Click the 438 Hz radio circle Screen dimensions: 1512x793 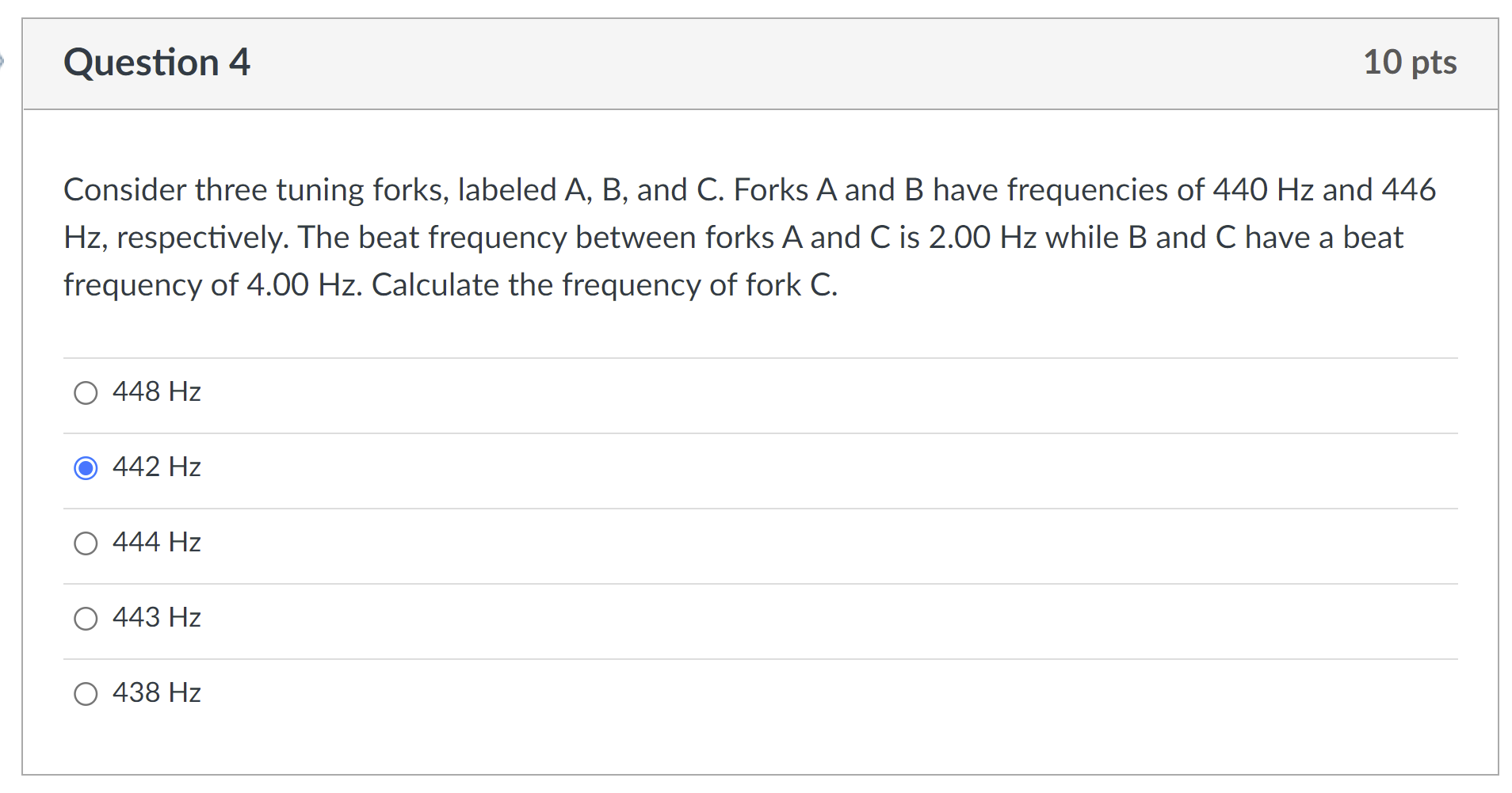click(86, 692)
